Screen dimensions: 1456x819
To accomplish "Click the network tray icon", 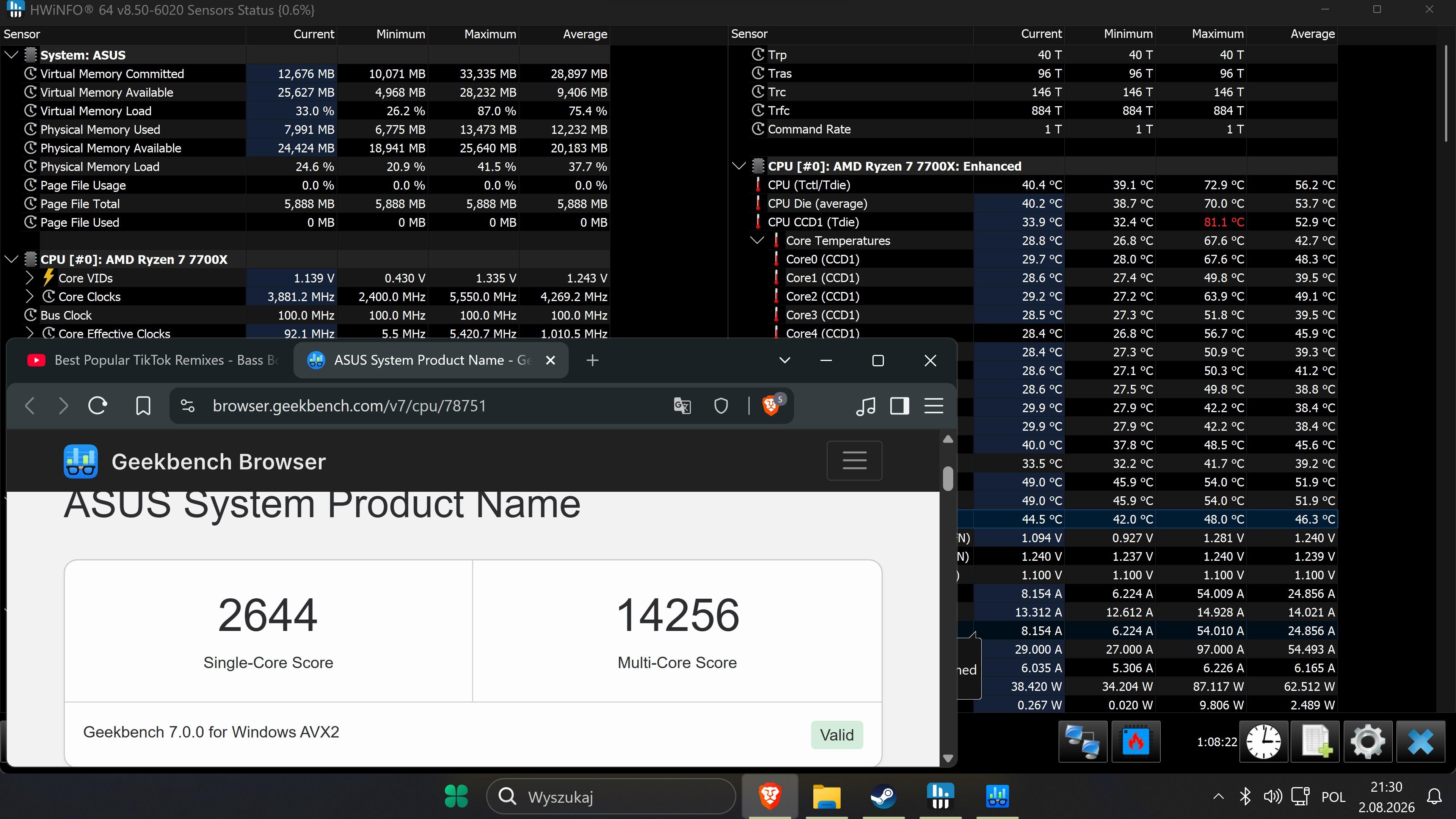I will (1301, 797).
